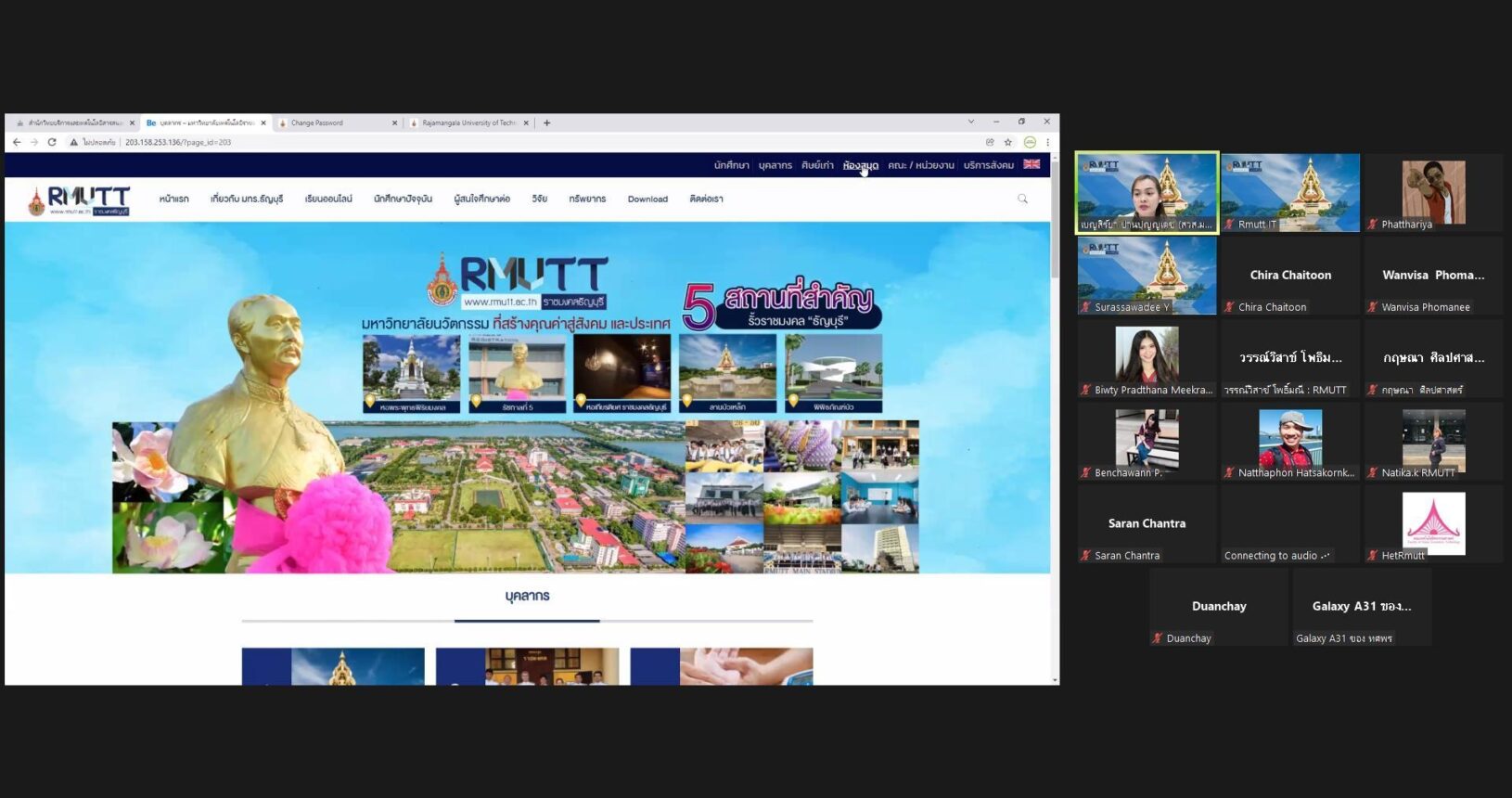Select the active 'Be' browser tab

[x=206, y=122]
